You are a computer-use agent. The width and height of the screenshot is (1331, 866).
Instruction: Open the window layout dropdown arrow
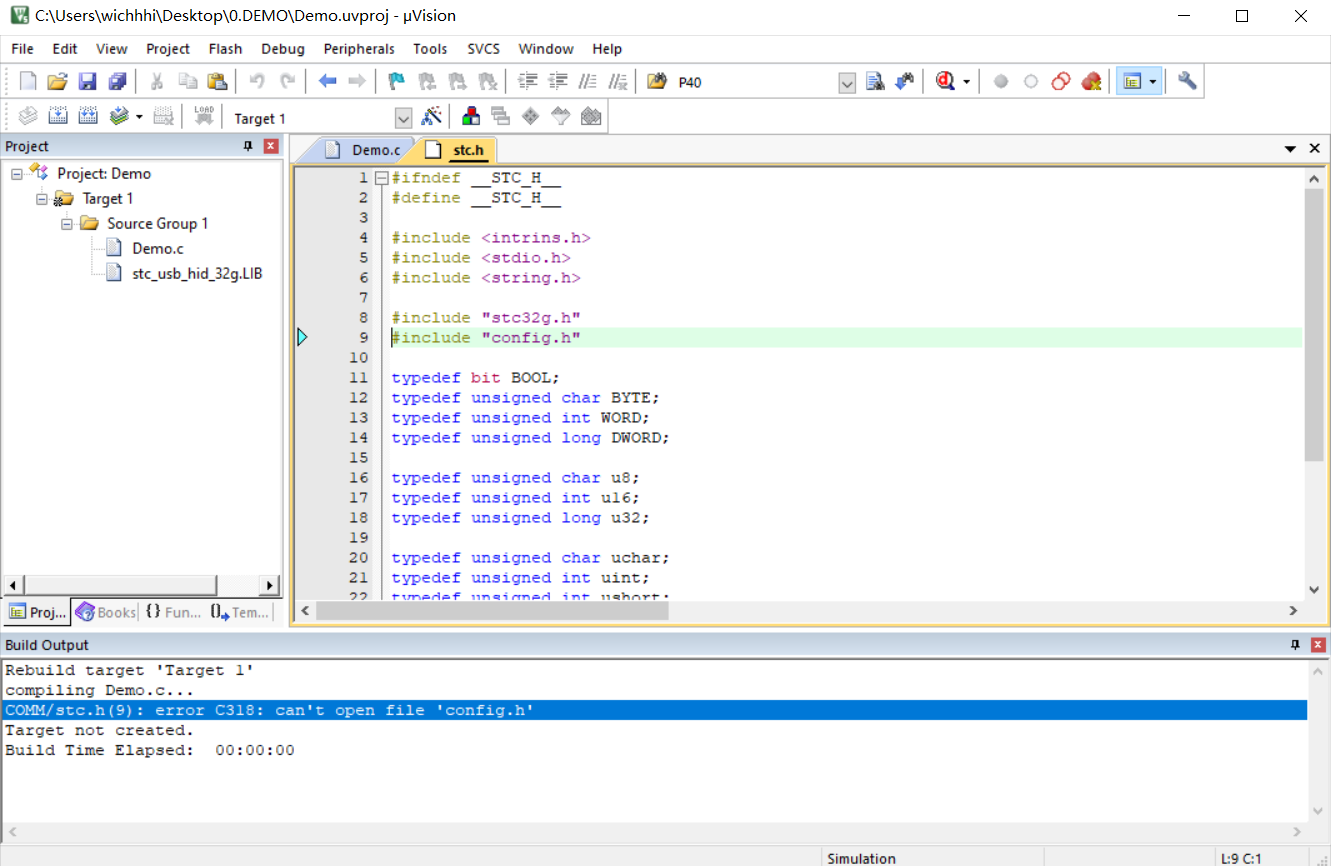pyautogui.click(x=1153, y=83)
